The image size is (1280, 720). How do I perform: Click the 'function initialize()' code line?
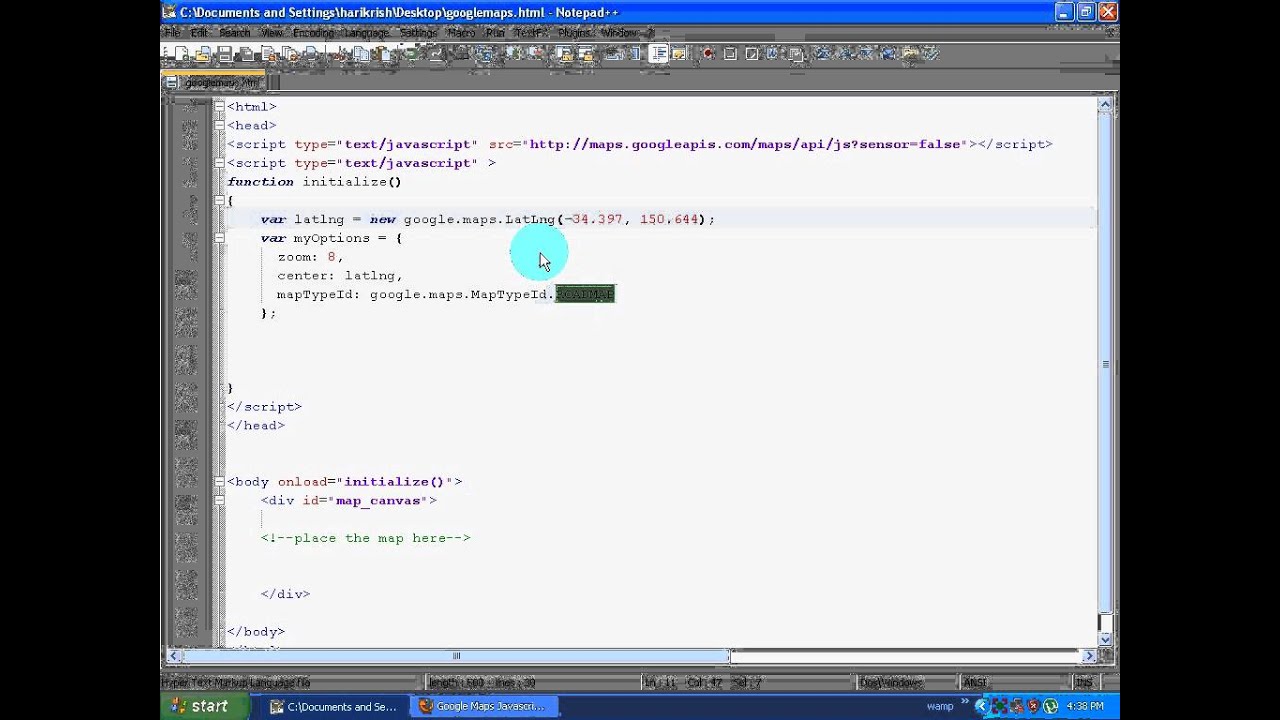(314, 182)
